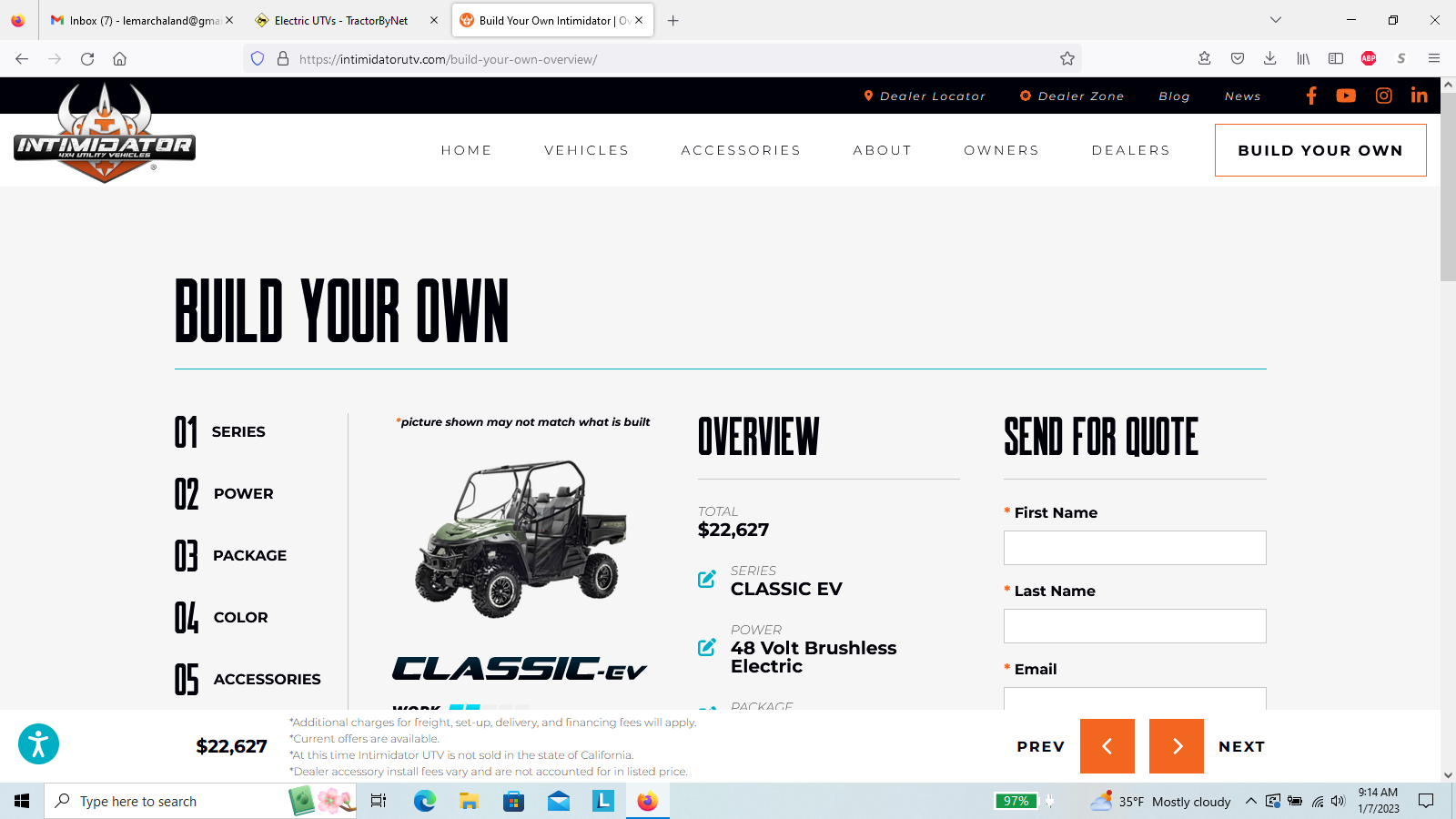Go back to the previous page
Viewport: 1456px width, 819px height.
[x=22, y=59]
